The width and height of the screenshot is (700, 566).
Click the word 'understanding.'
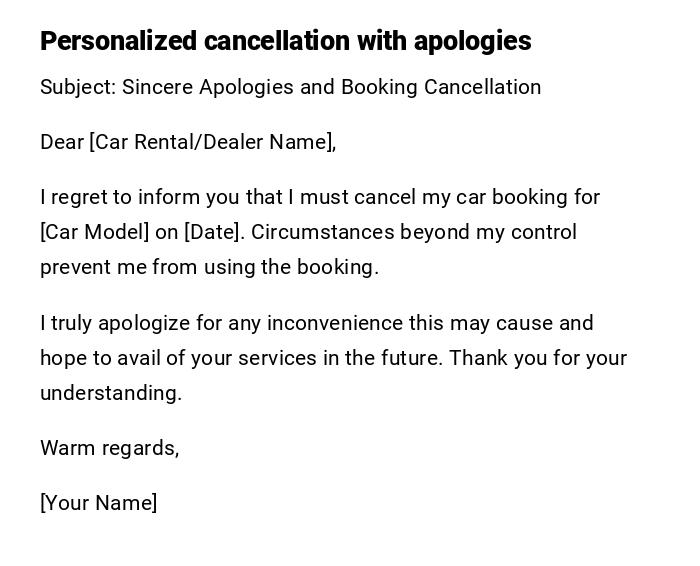tap(111, 393)
